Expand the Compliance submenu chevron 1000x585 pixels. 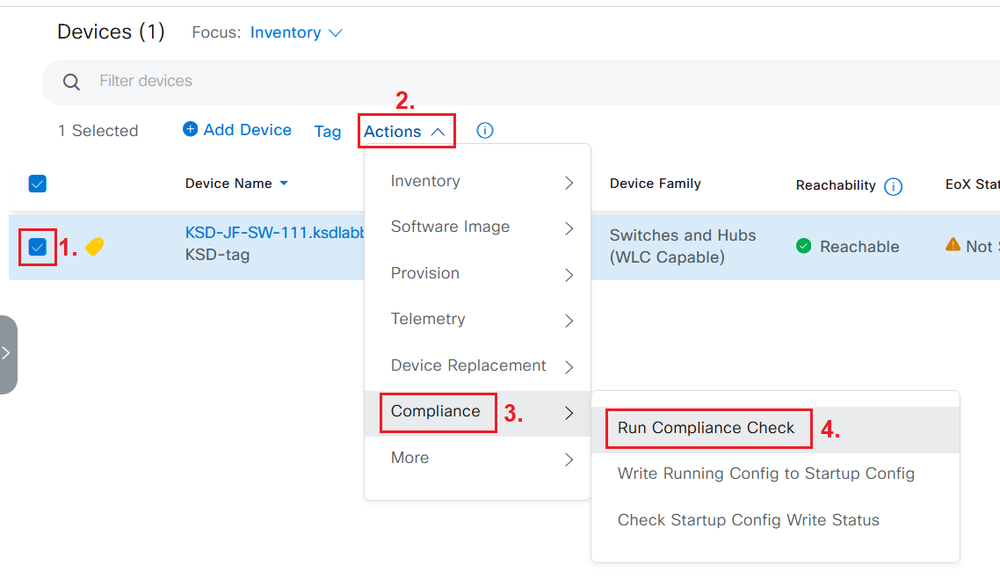[570, 412]
